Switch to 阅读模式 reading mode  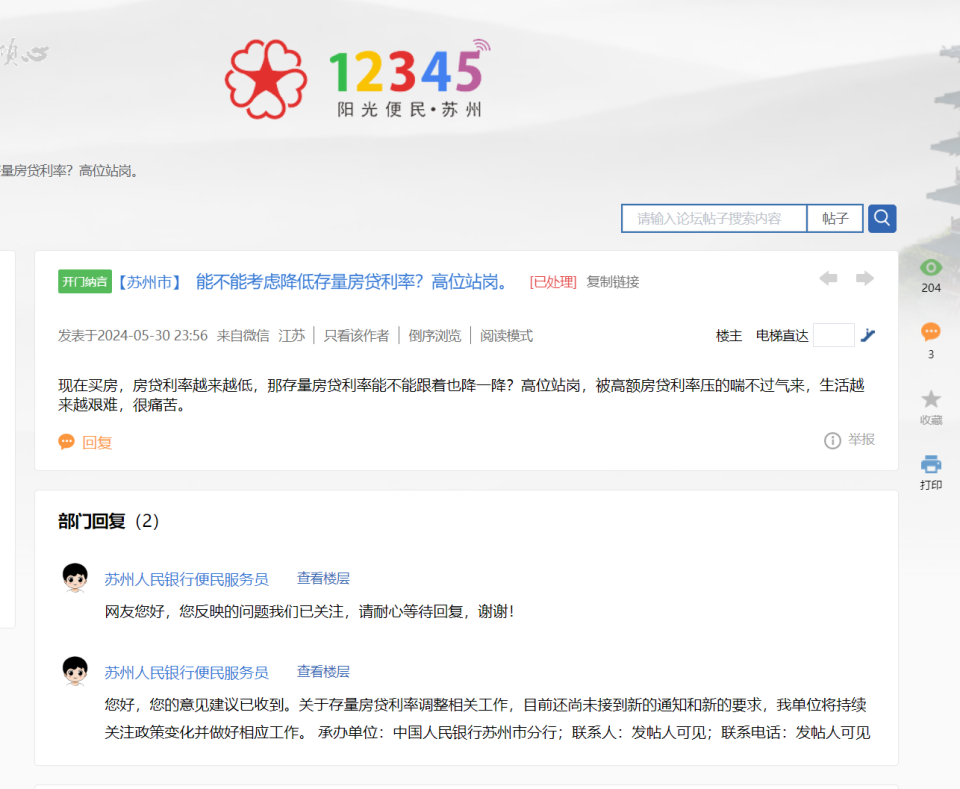coord(506,336)
